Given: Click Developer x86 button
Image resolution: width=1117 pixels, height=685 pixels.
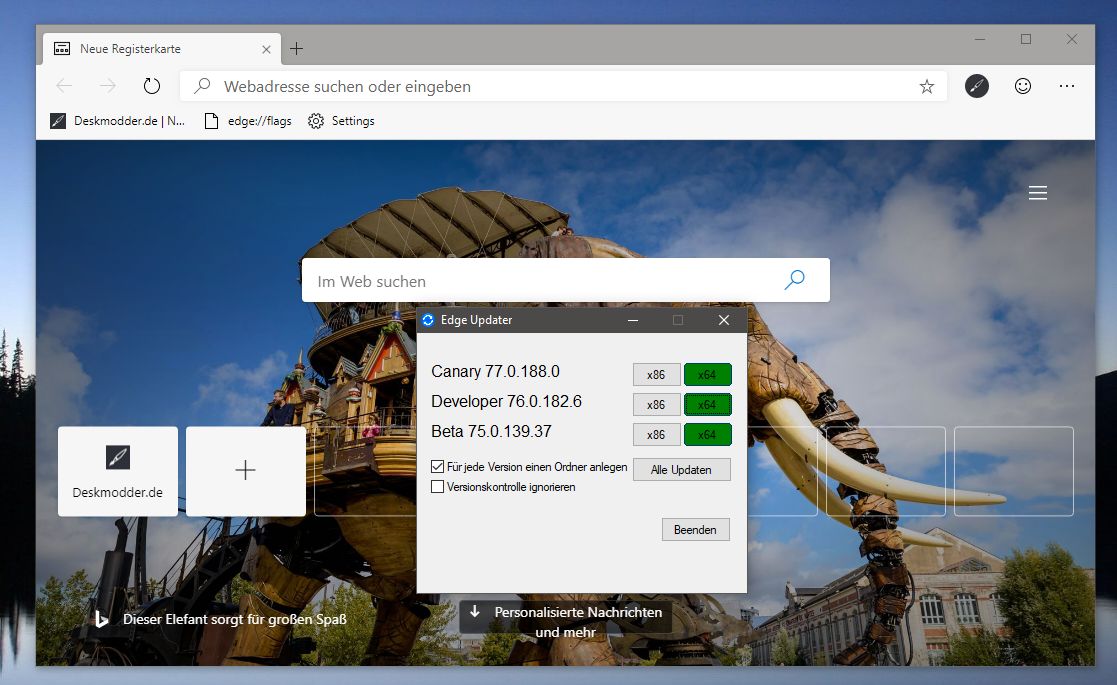Looking at the screenshot, I should pyautogui.click(x=656, y=404).
